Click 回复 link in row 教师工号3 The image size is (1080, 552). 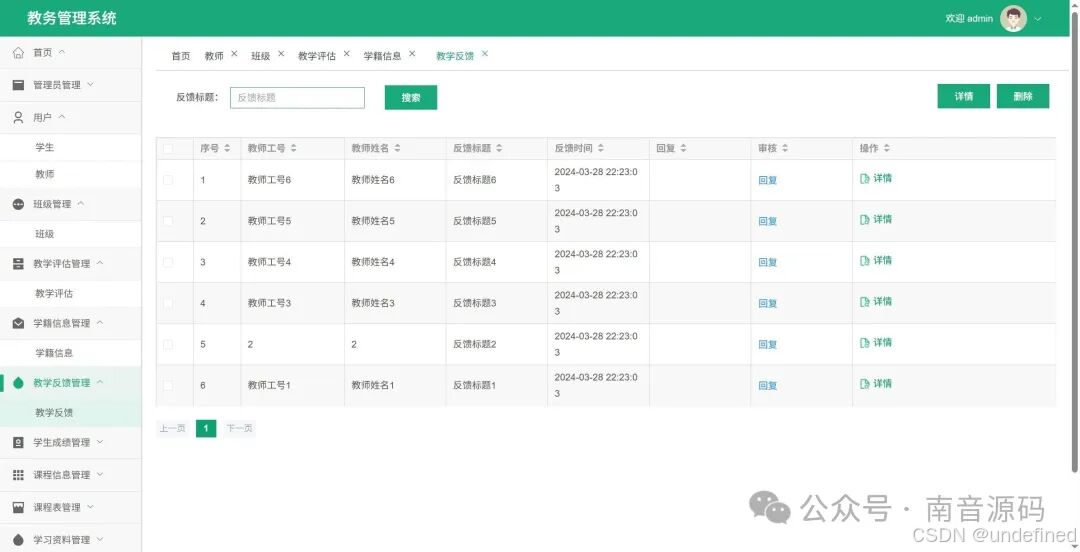767,304
